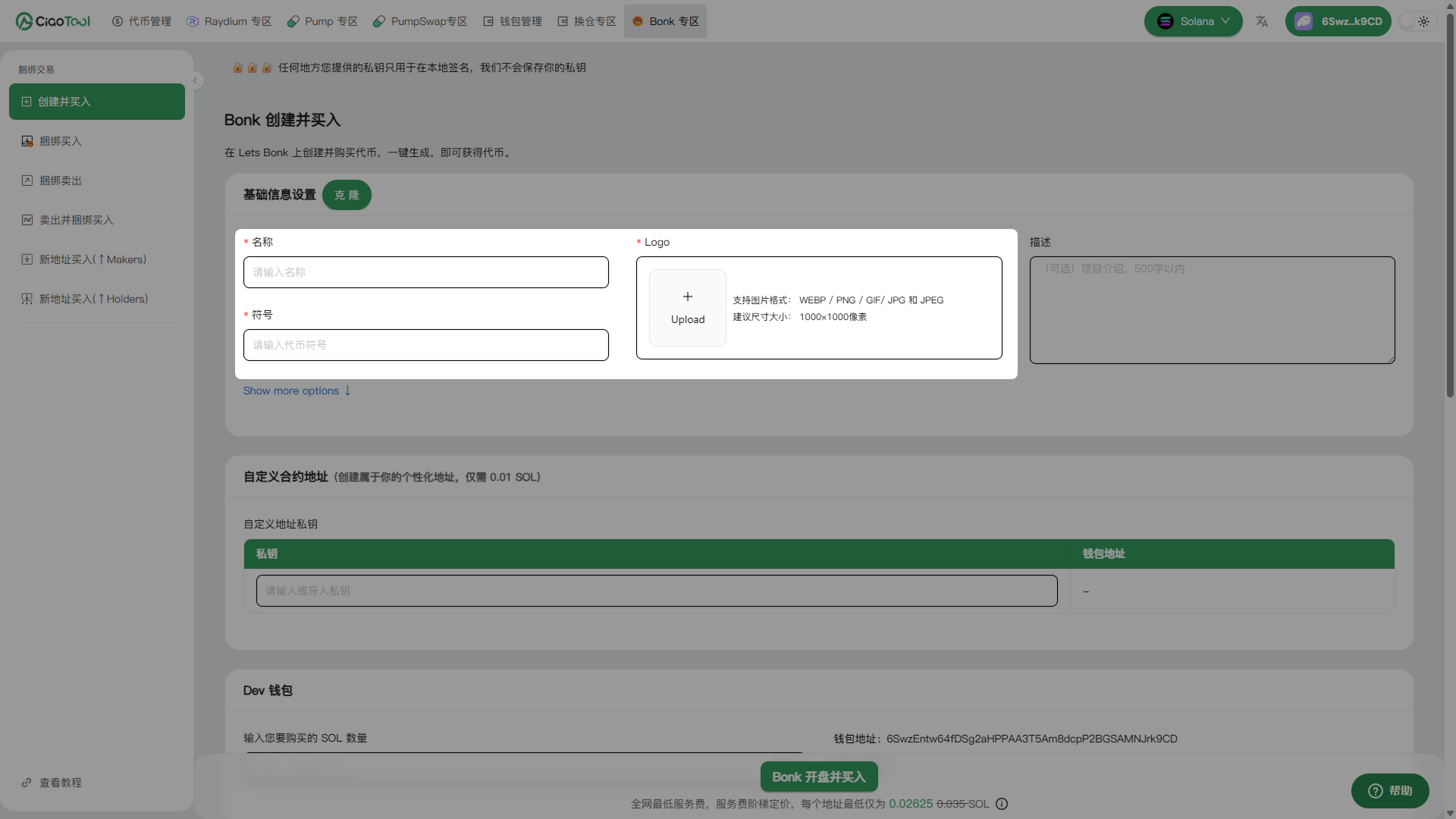Image resolution: width=1456 pixels, height=819 pixels.
Task: Open the 帮助 help button
Action: [x=1390, y=791]
